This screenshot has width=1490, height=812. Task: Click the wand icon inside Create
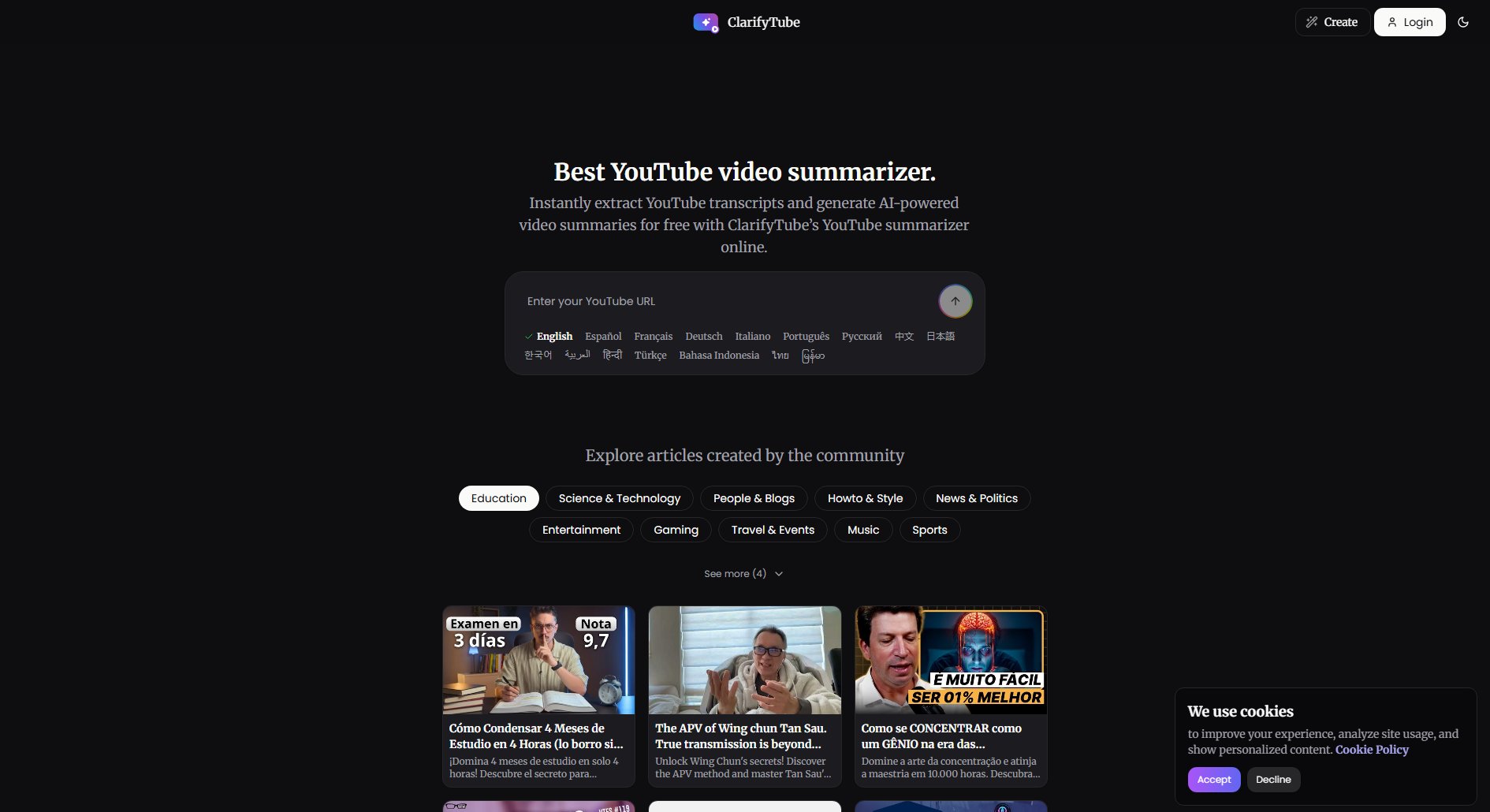pyautogui.click(x=1310, y=21)
